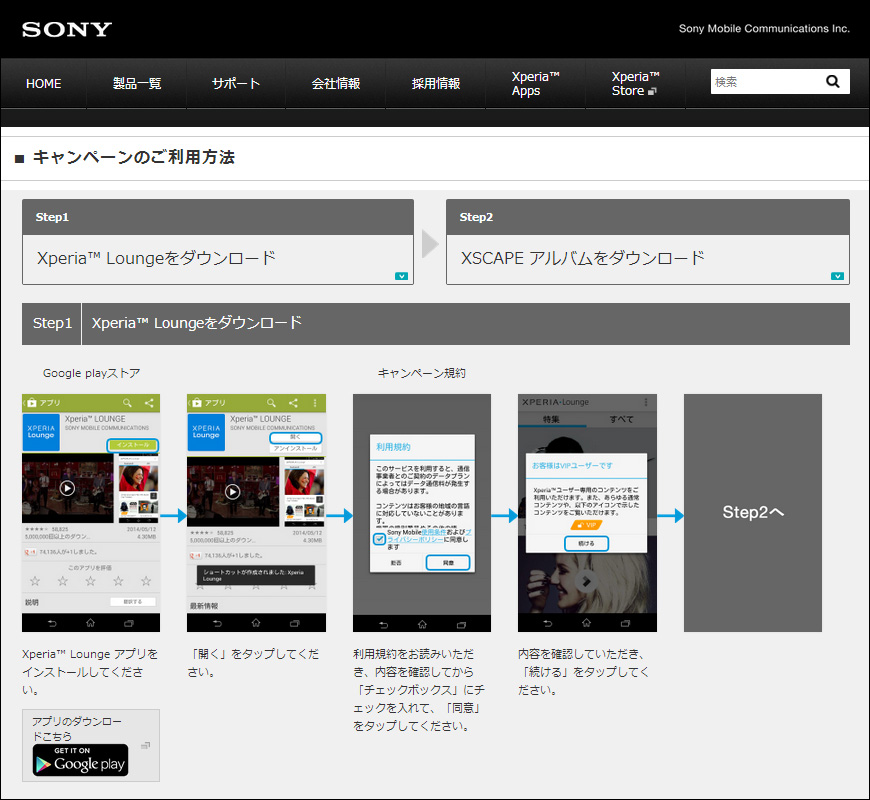Click the VIP user Xperia Lounge screenshot

tap(587, 513)
